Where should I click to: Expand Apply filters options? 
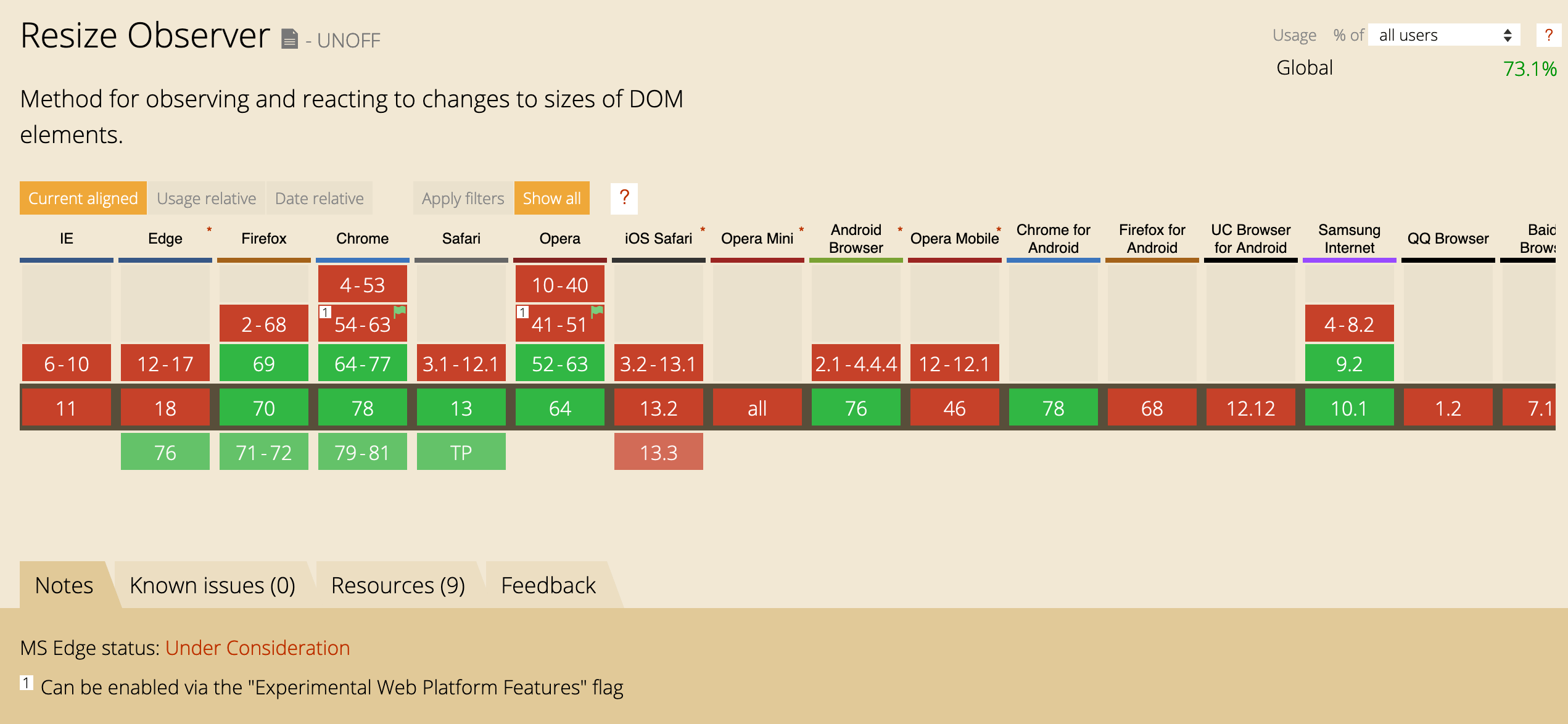tap(463, 198)
